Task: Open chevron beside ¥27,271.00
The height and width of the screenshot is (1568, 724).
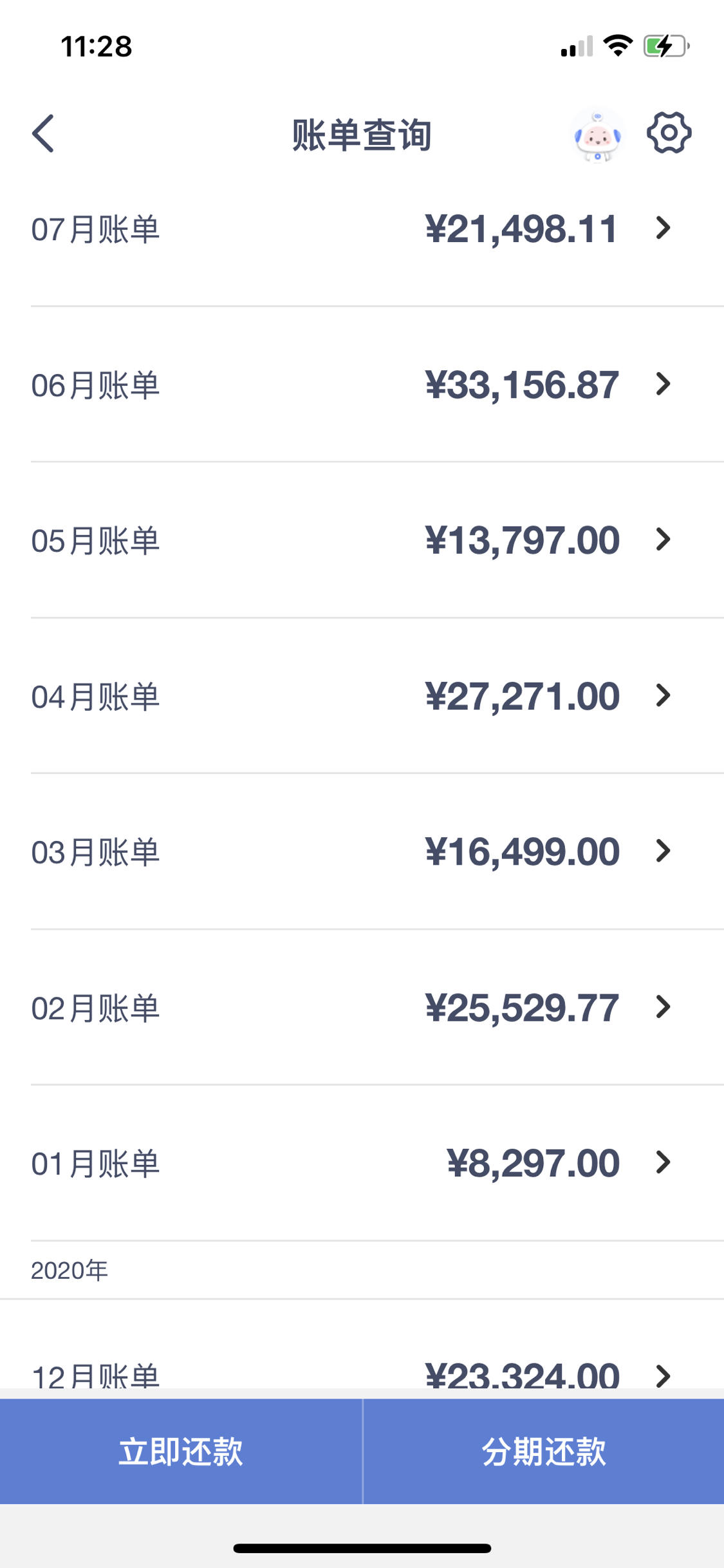Action: [x=663, y=695]
